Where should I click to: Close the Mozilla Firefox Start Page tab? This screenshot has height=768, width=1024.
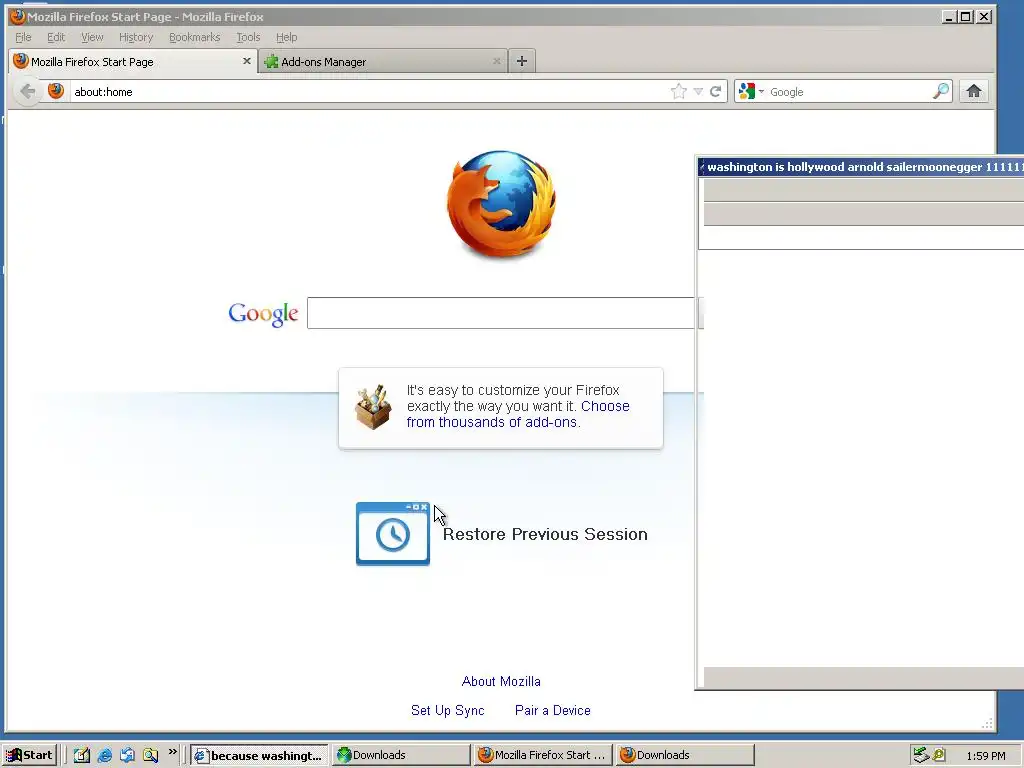coord(246,61)
